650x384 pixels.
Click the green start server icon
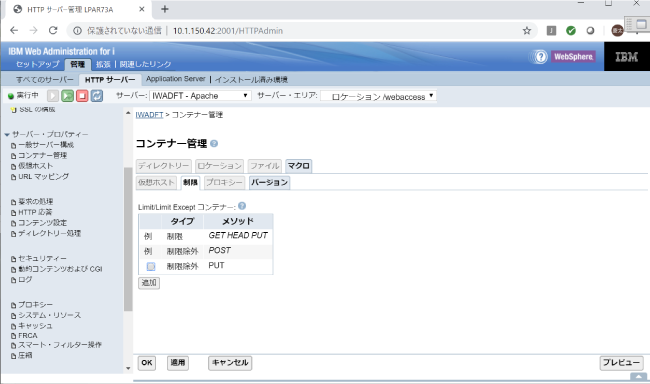[67, 96]
